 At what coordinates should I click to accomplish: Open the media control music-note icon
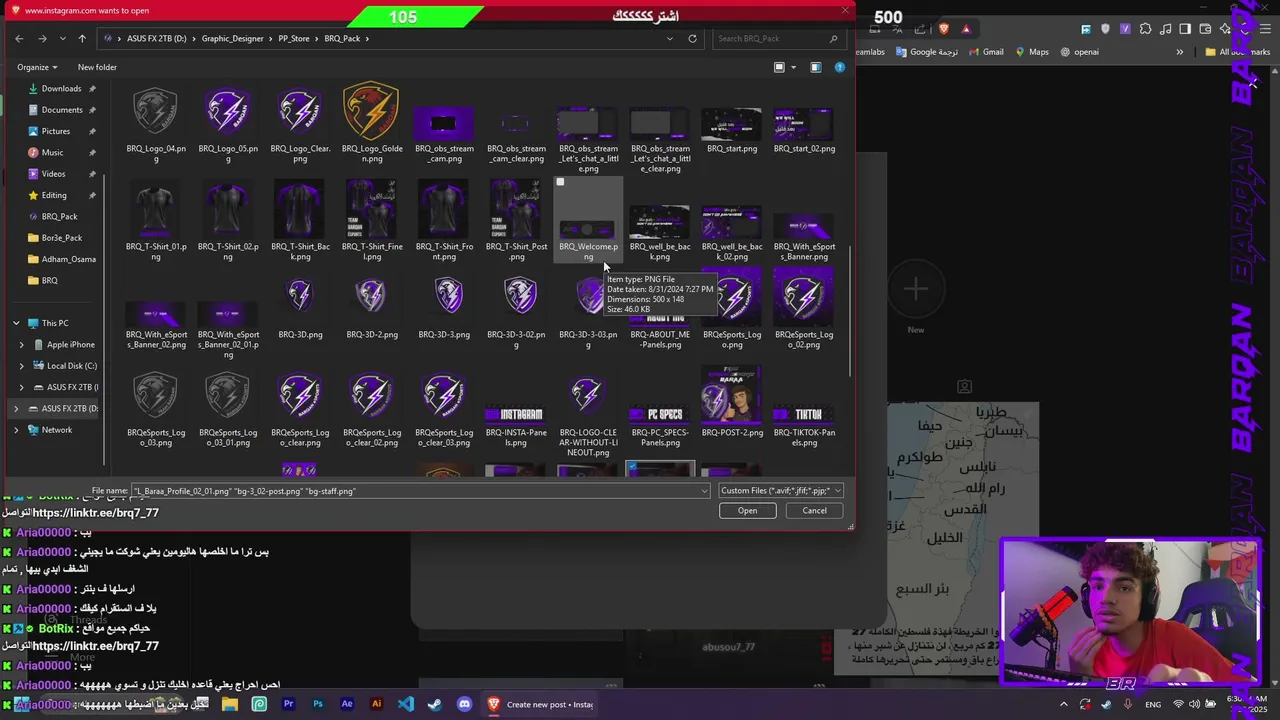tap(1165, 29)
